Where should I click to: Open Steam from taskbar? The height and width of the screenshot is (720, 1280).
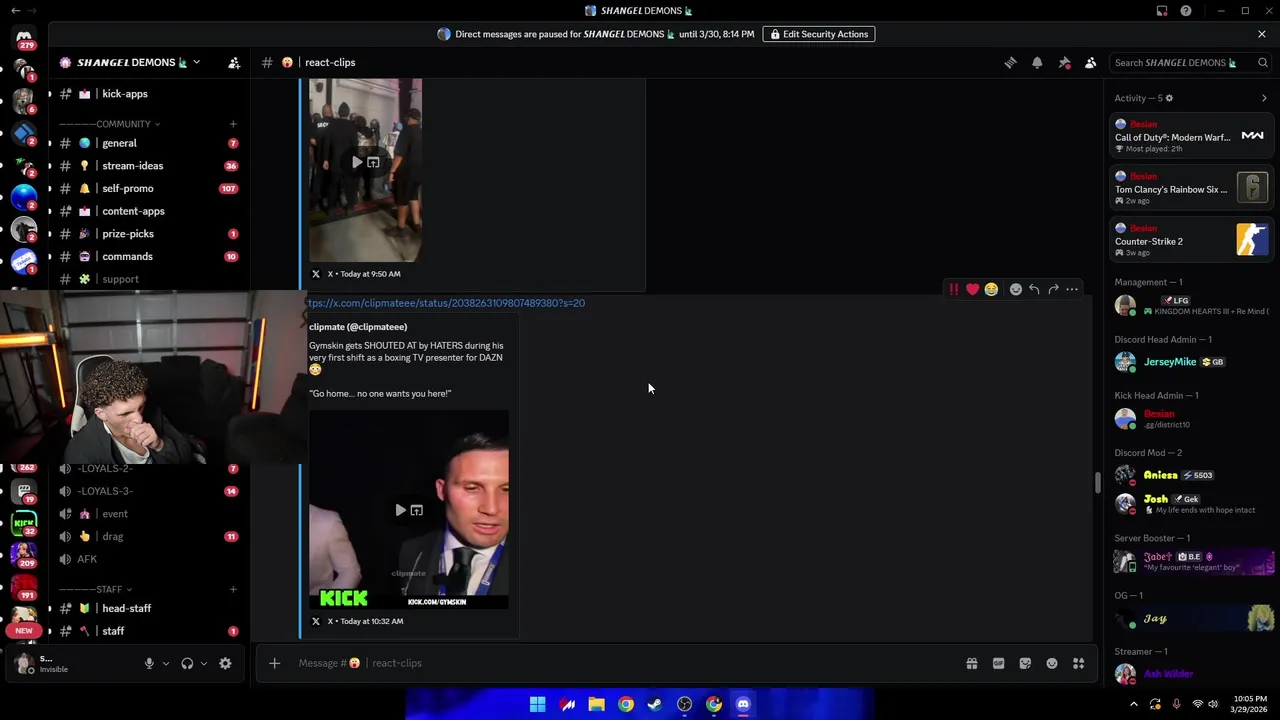pos(655,704)
